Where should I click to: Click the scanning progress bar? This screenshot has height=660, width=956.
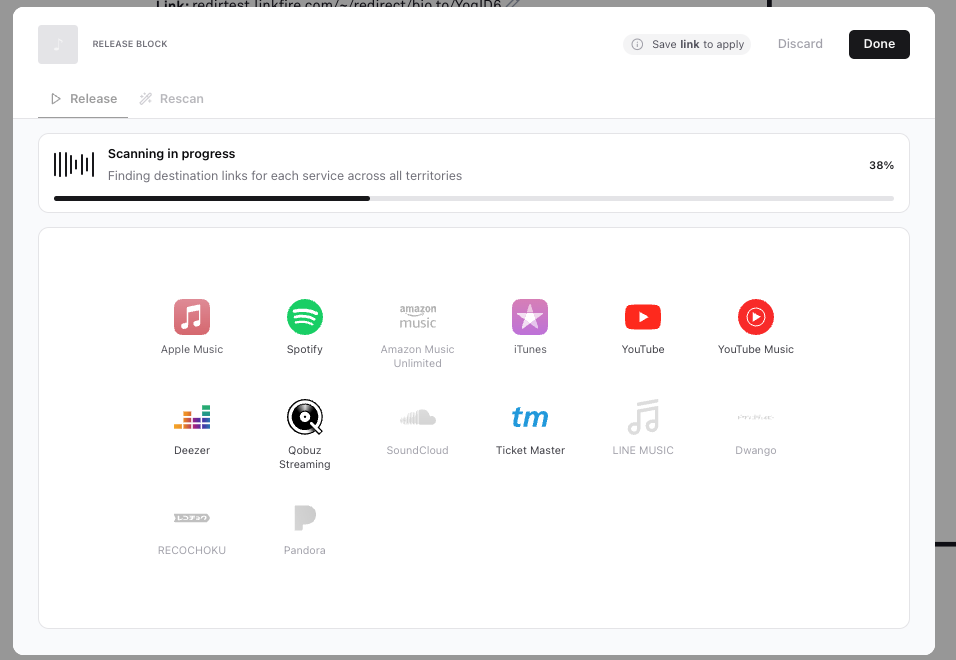(474, 199)
